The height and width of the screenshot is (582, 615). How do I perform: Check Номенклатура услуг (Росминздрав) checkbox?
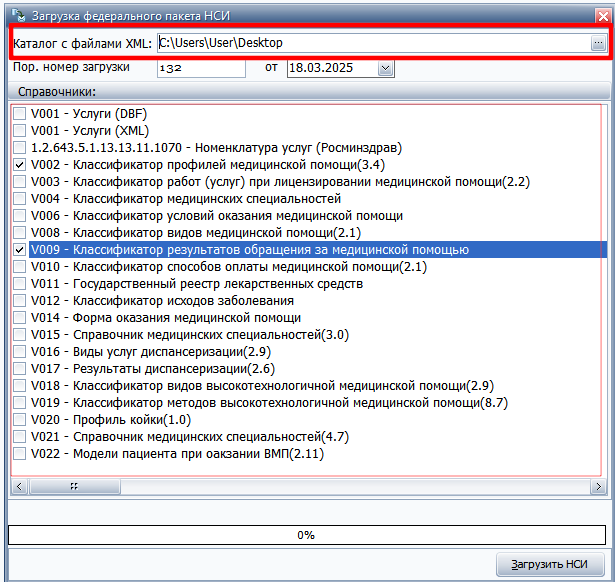coord(19,148)
